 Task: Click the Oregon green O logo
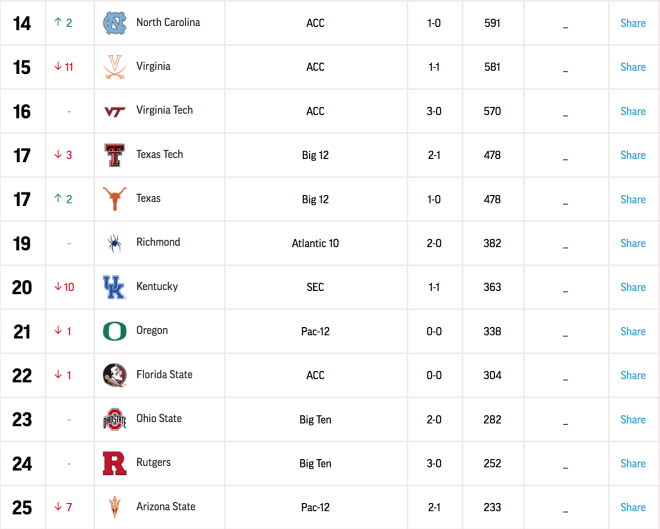click(x=114, y=331)
